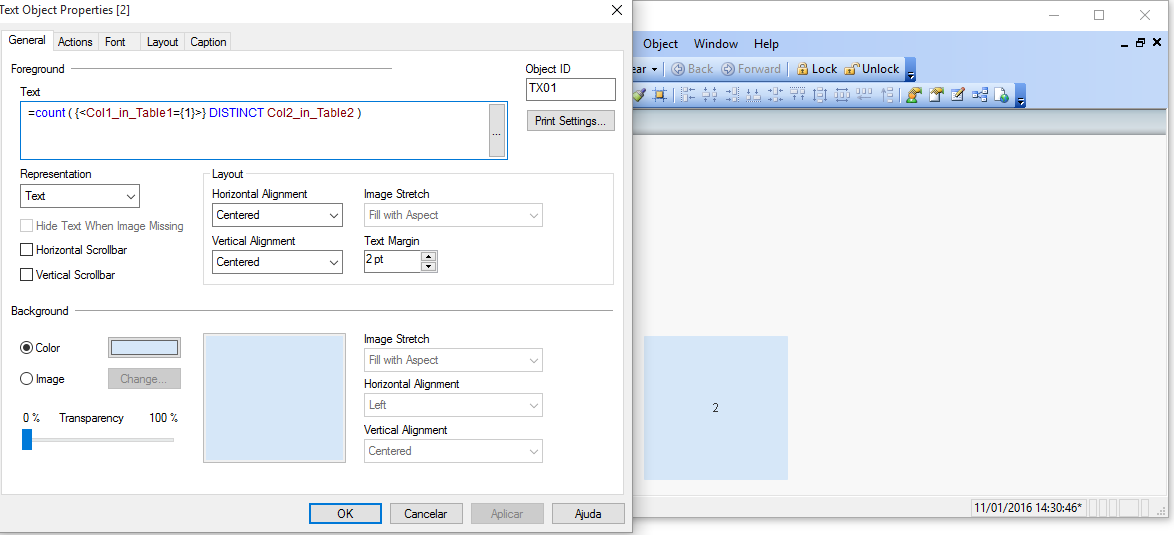The image size is (1174, 535).
Task: Expand the Representation dropdown
Action: [x=80, y=196]
